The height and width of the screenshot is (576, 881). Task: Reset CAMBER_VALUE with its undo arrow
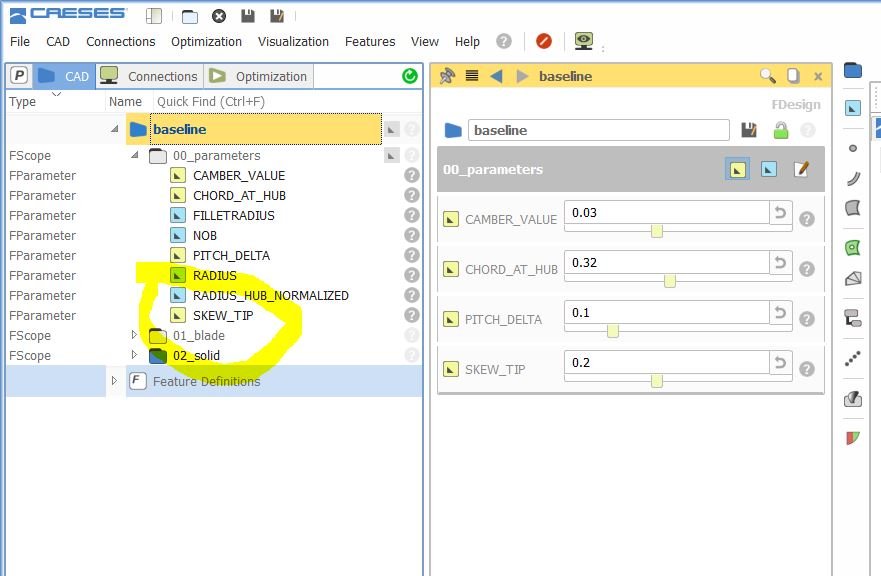coord(780,212)
